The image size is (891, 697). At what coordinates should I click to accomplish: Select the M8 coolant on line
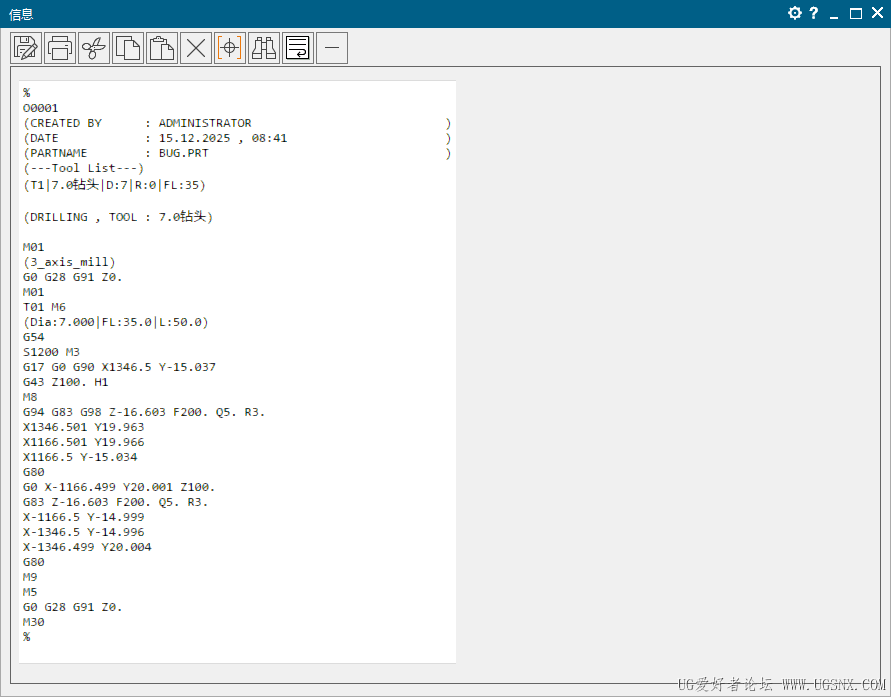click(x=30, y=397)
